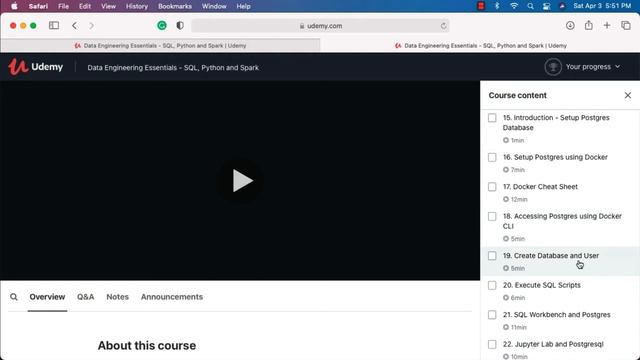This screenshot has height=360, width=640.
Task: Check lecture 16 Setup Postgres using Docker
Action: coord(492,157)
